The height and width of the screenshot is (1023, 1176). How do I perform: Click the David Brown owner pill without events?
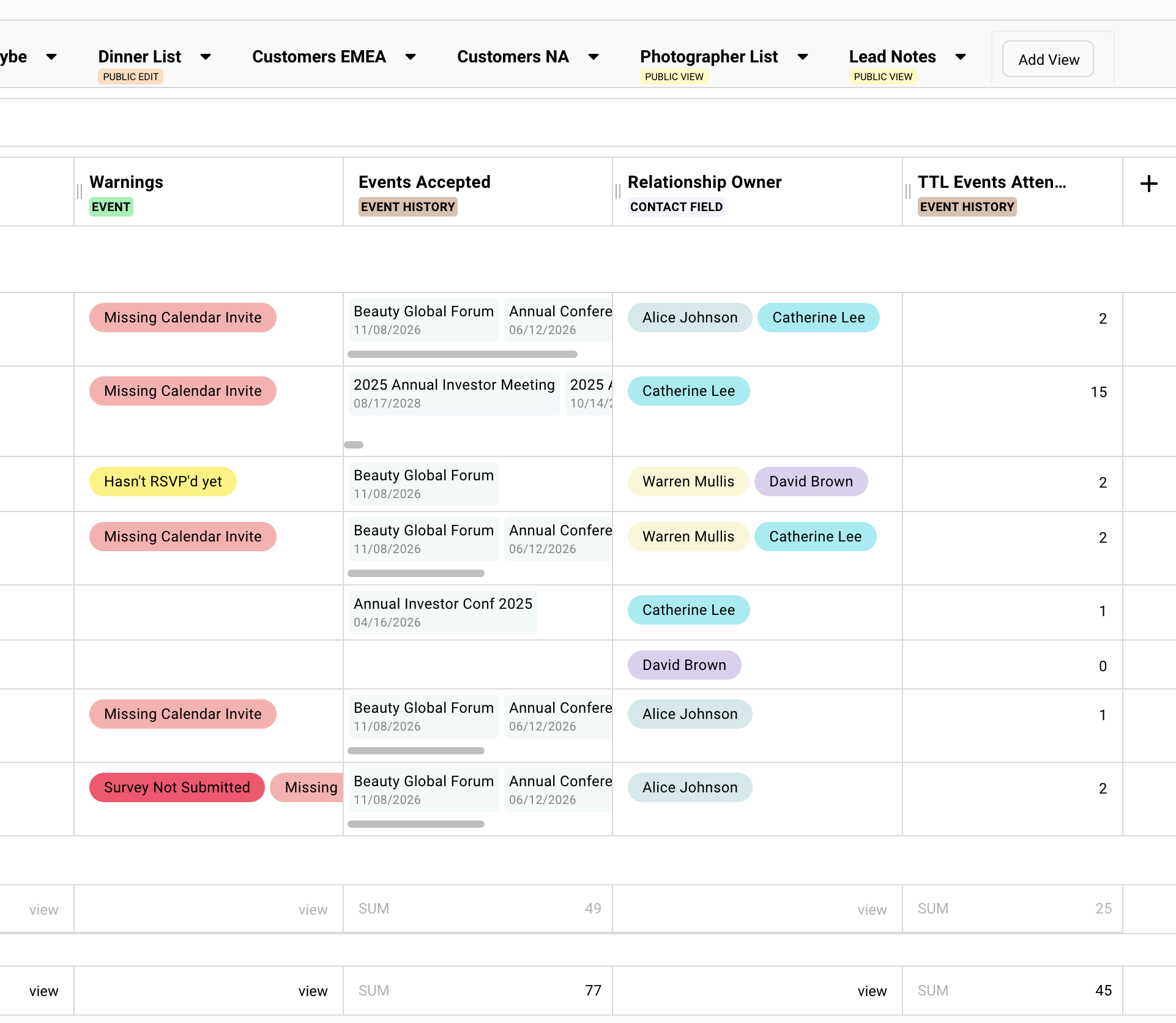click(683, 665)
